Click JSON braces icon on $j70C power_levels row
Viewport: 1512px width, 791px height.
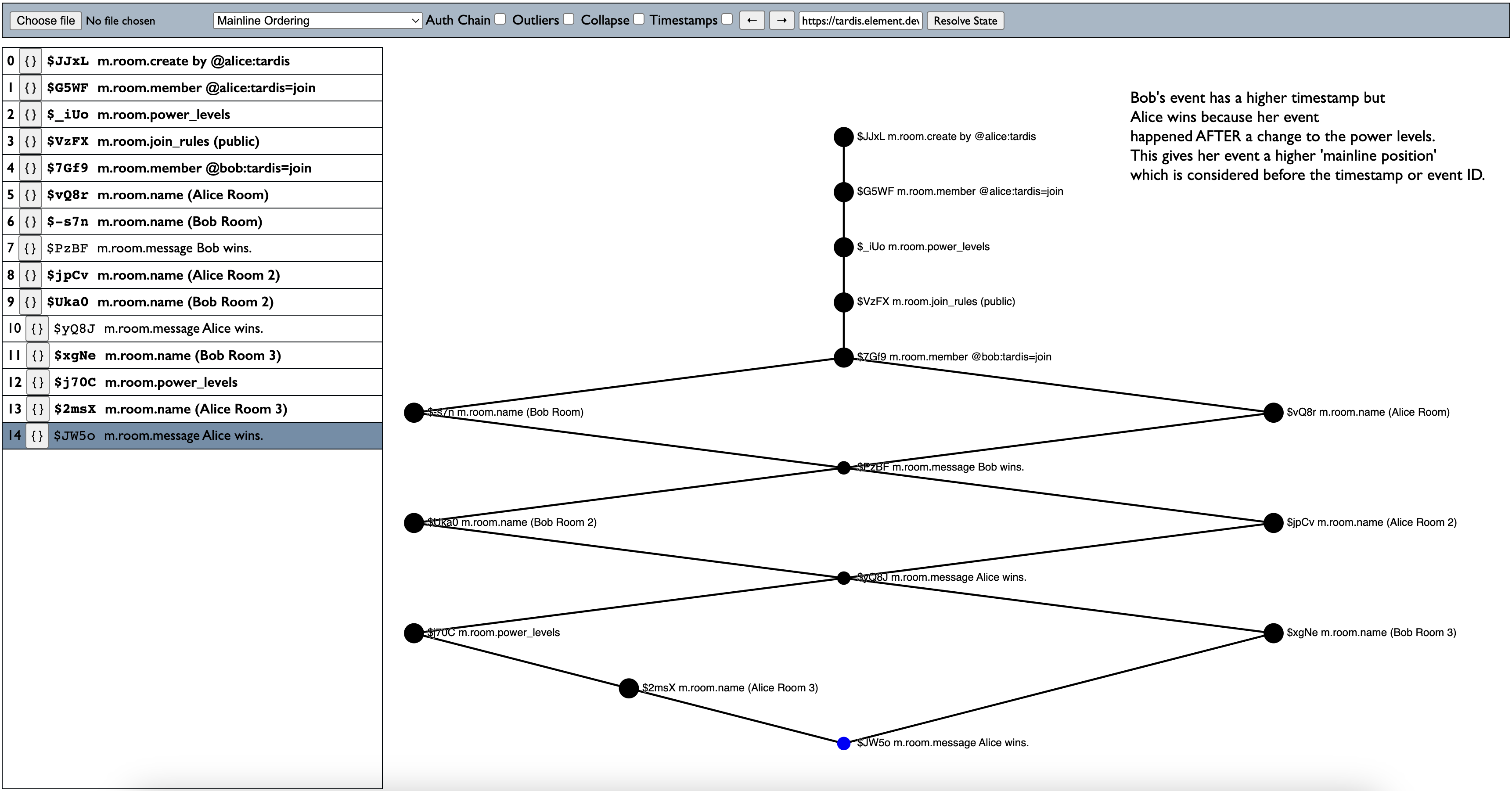[38, 383]
